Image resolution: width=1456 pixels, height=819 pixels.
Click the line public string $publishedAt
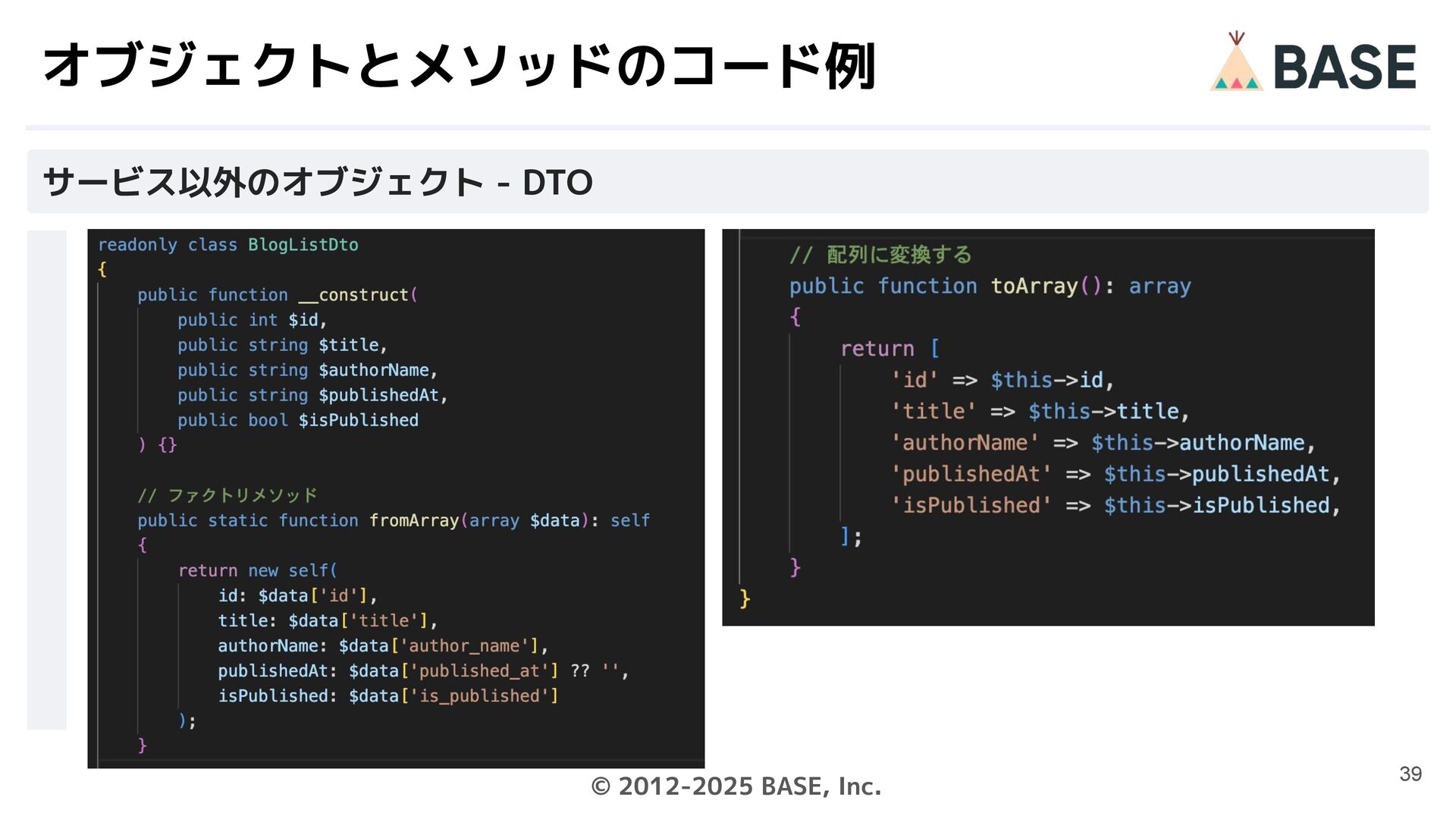click(x=313, y=395)
